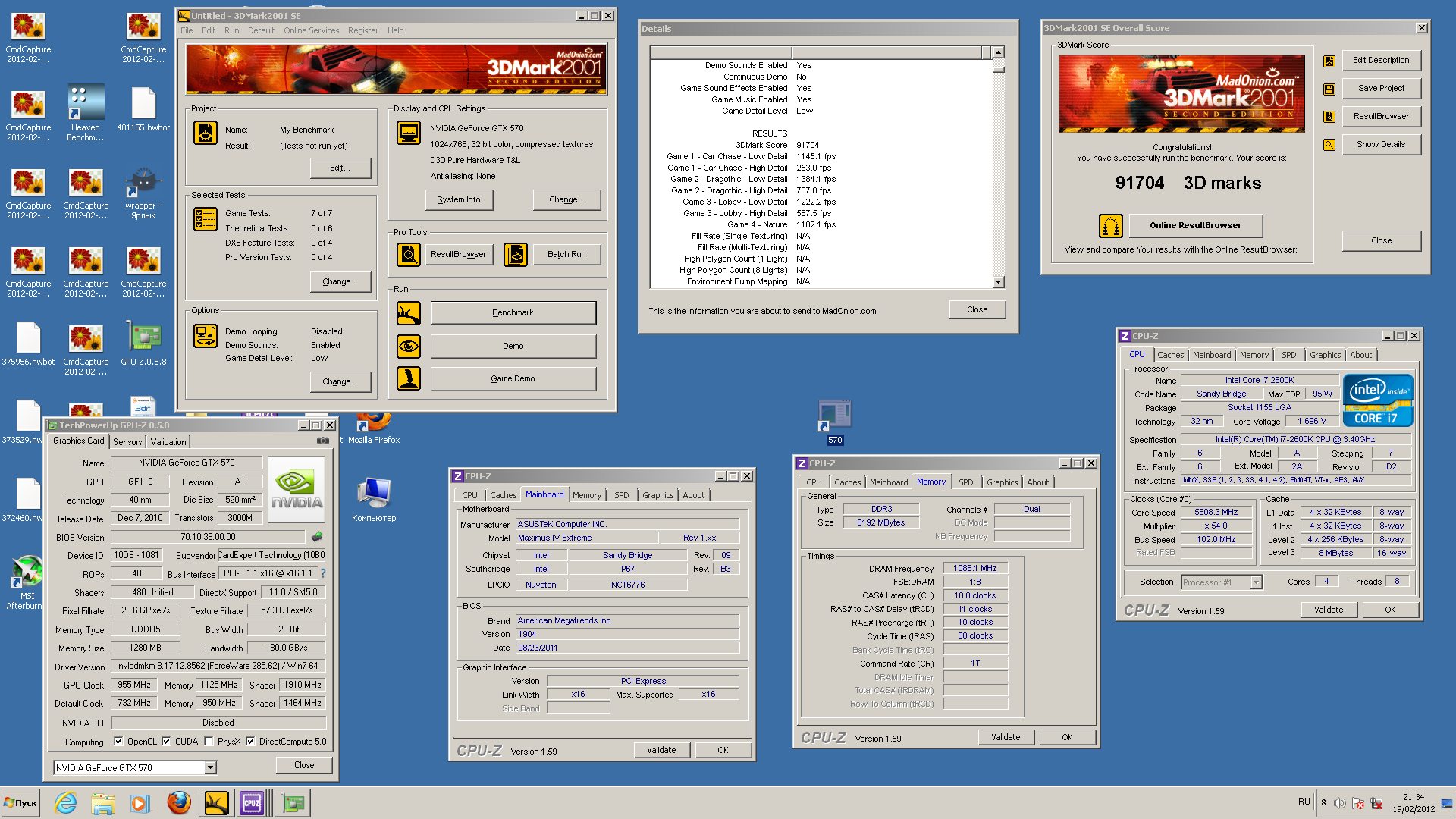
Task: Click the ResultBrowser magnifier icon in Pro Tools
Action: coord(409,254)
